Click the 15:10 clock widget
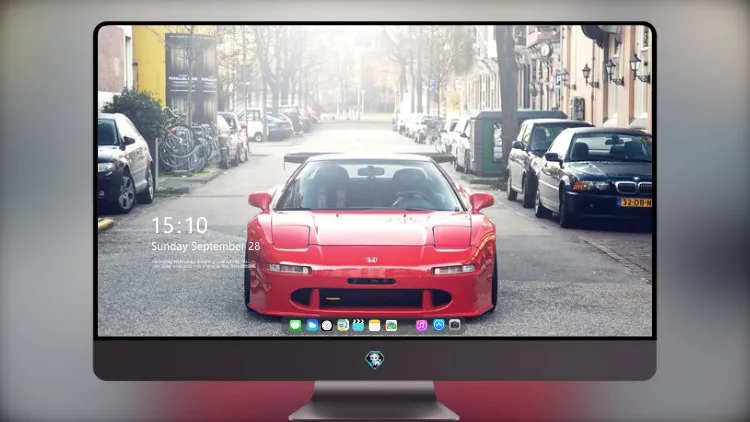Screen dimensions: 750x422 pyautogui.click(x=179, y=225)
